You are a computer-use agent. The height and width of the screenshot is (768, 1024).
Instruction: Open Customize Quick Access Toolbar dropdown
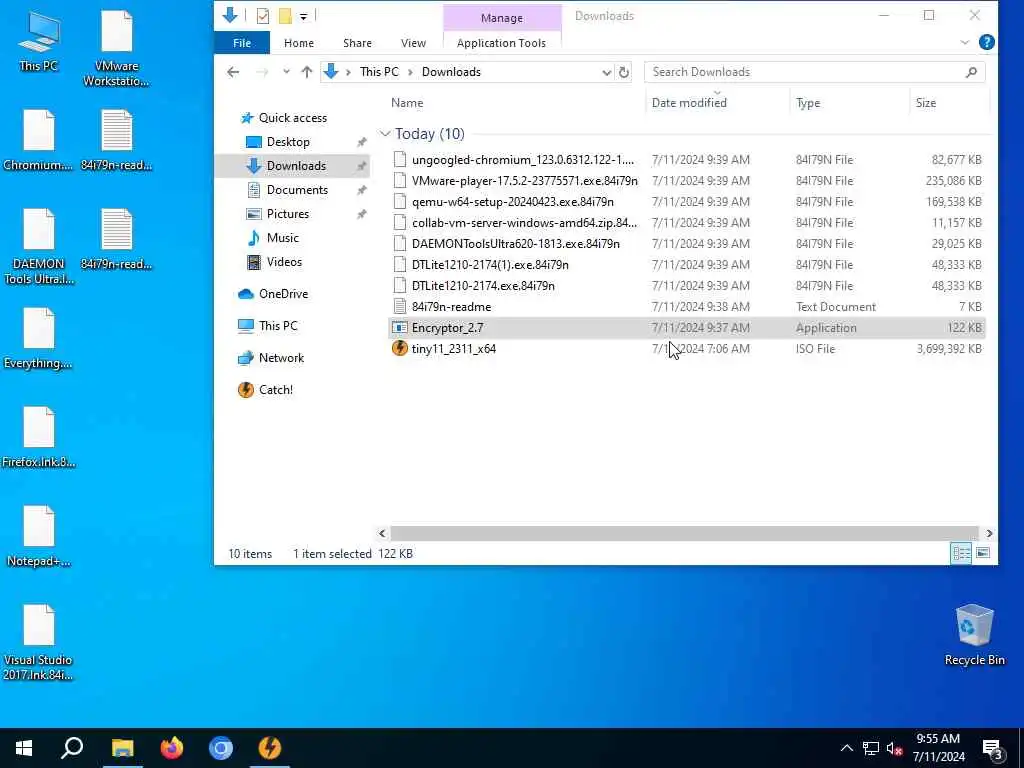pyautogui.click(x=304, y=16)
